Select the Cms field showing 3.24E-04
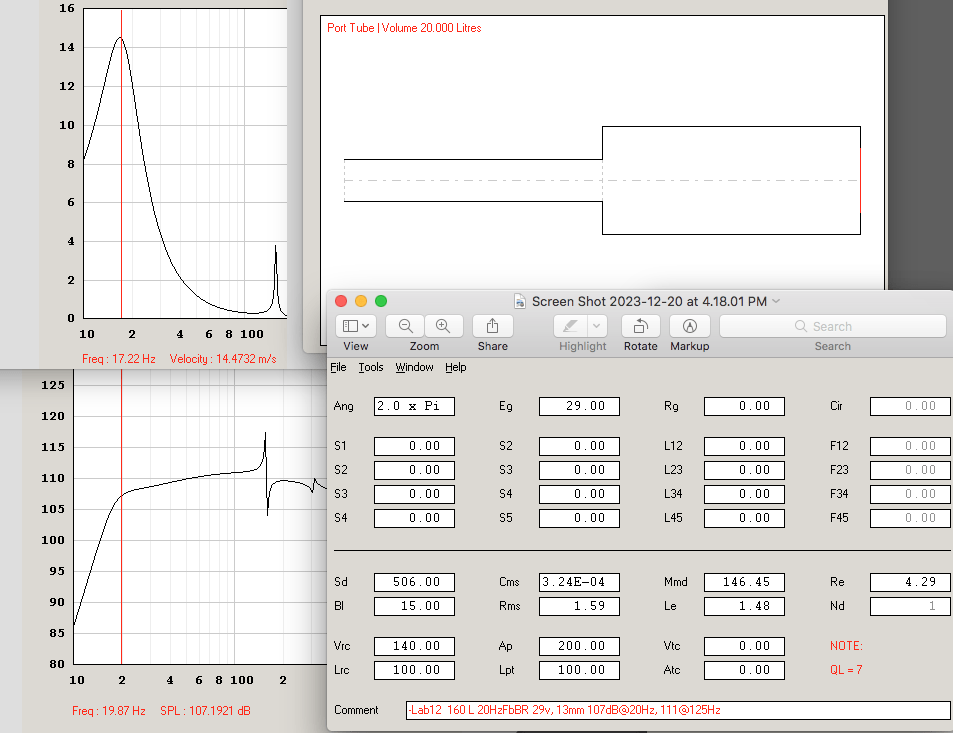The width and height of the screenshot is (953, 733). [x=579, y=582]
